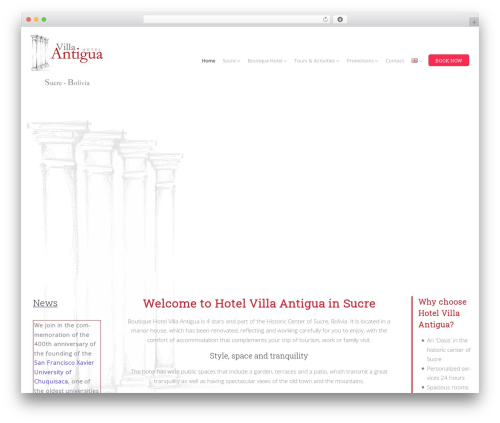Click the Sucre - Bolivia tagline
Screen dimensions: 500x423
[67, 82]
